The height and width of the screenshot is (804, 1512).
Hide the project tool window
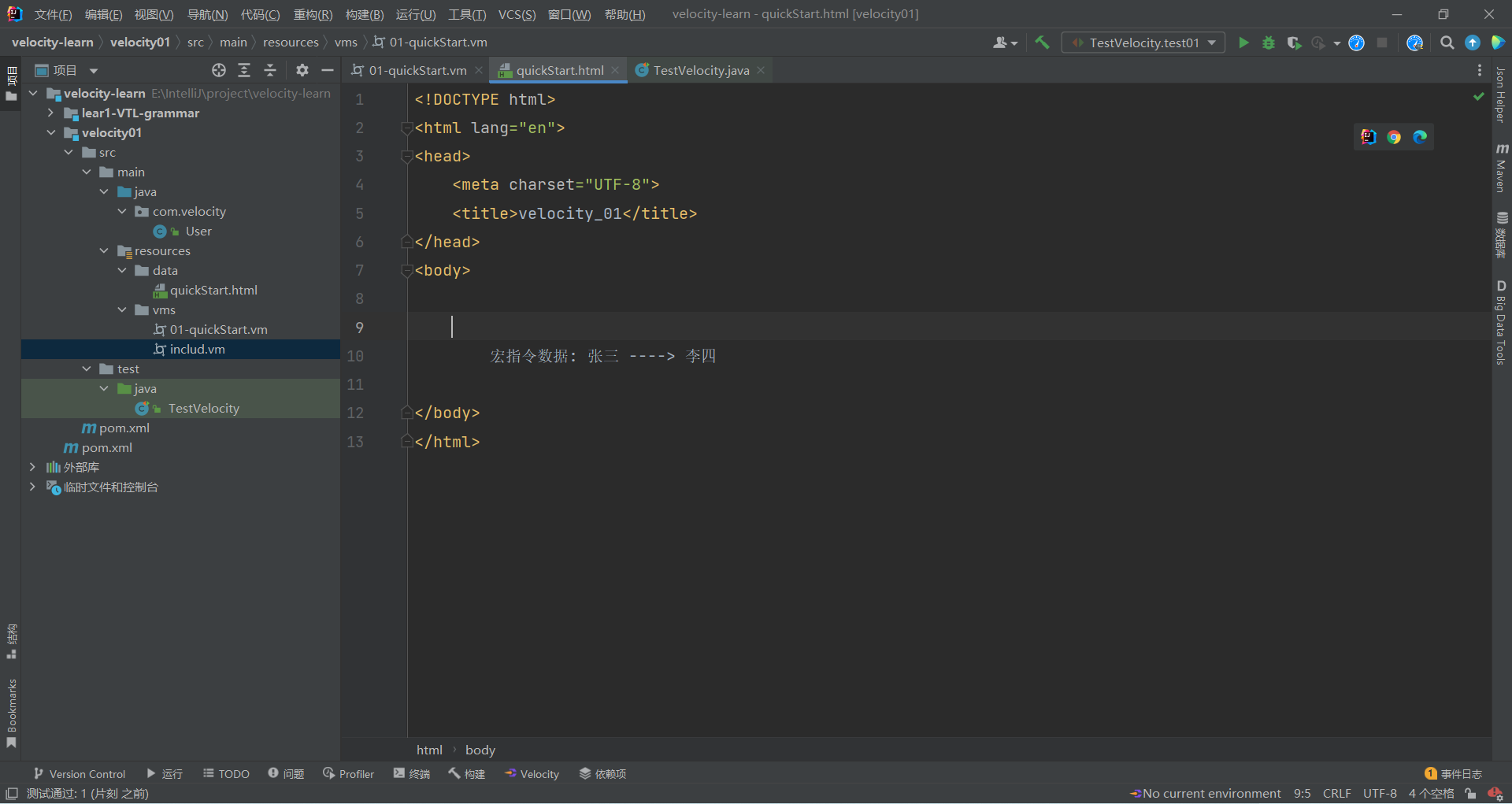click(328, 70)
